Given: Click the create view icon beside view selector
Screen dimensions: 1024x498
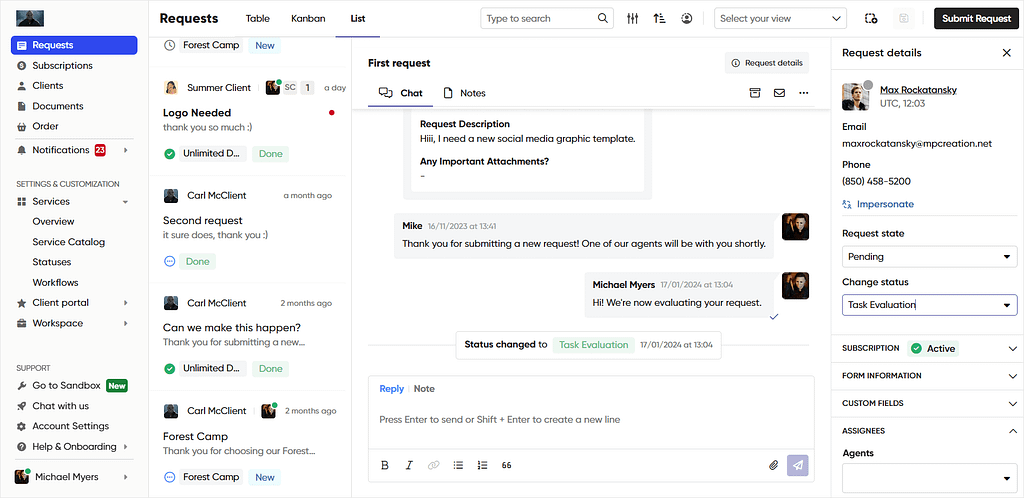Looking at the screenshot, I should click(x=871, y=18).
